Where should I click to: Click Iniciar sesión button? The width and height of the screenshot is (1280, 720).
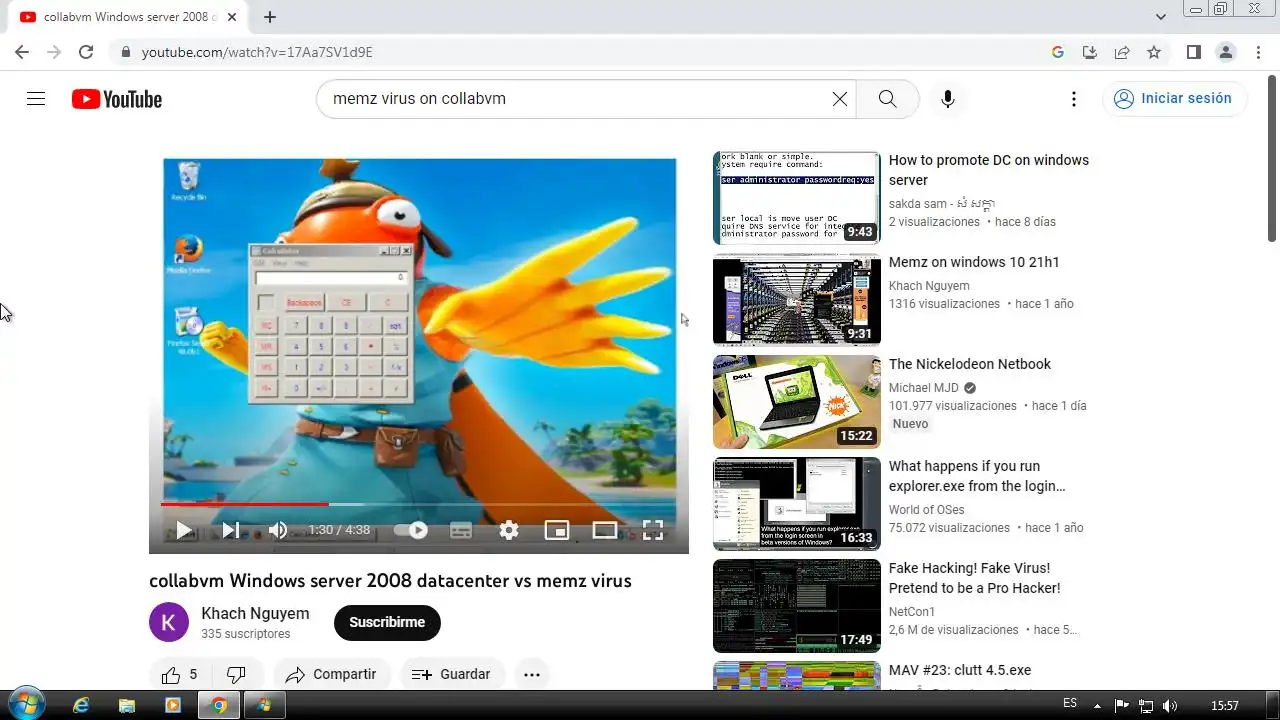point(1174,98)
